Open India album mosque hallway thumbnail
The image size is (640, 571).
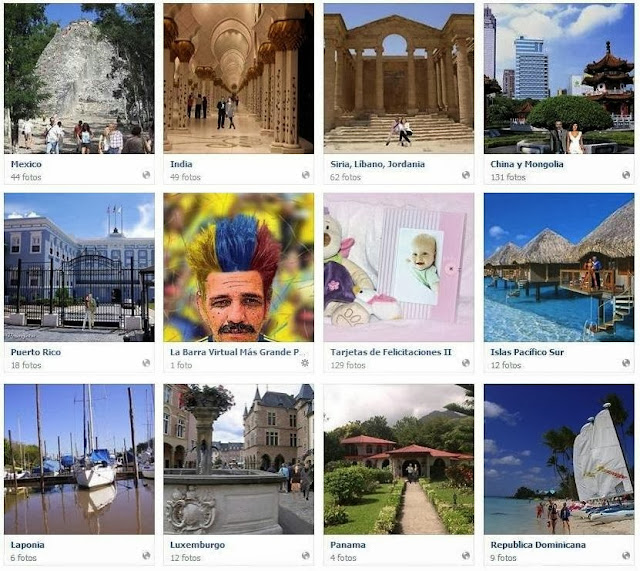point(239,78)
